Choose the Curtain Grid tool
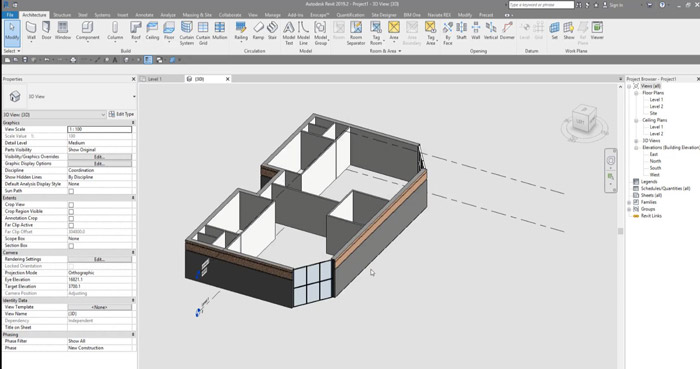700x369 pixels. 203,33
